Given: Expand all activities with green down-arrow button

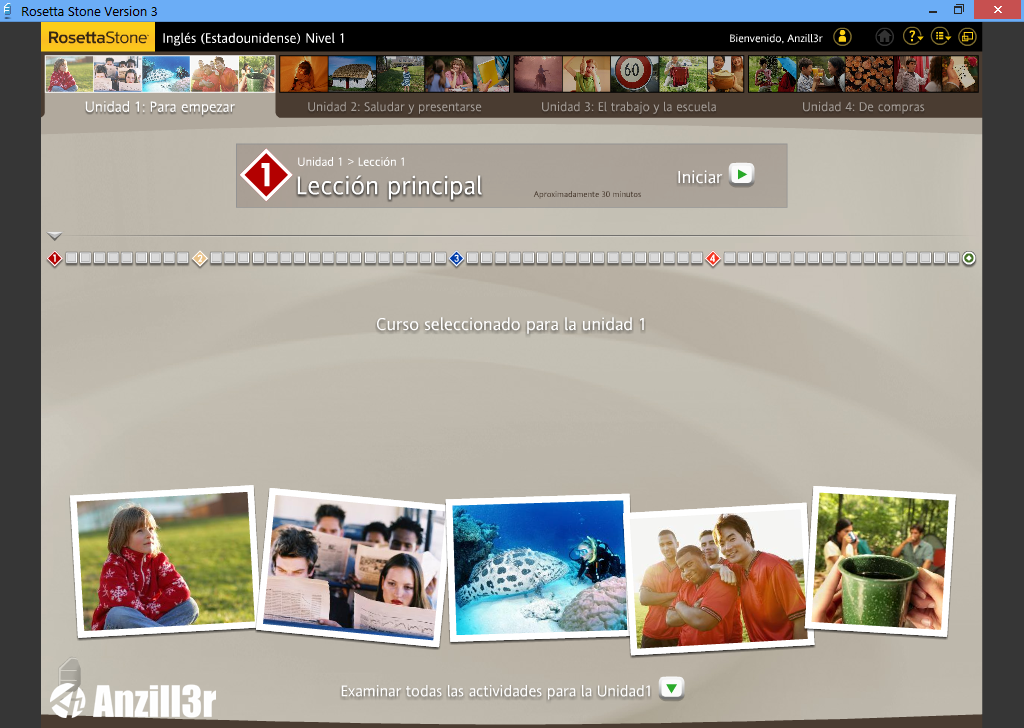Looking at the screenshot, I should tap(671, 688).
